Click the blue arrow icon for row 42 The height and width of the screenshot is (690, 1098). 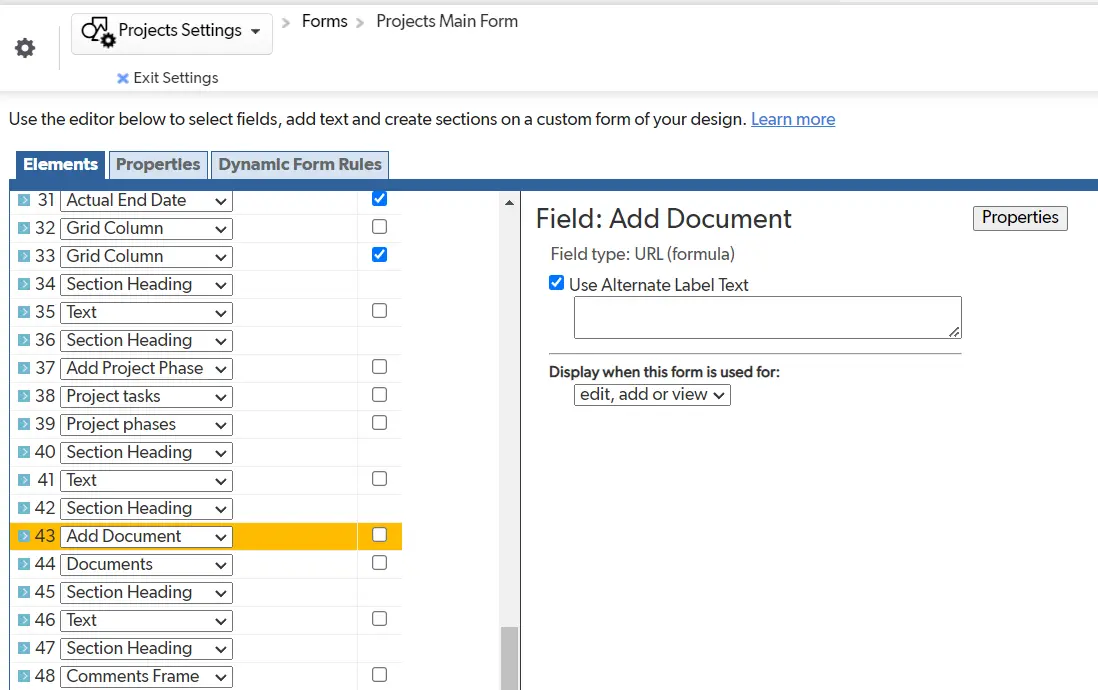pos(24,509)
